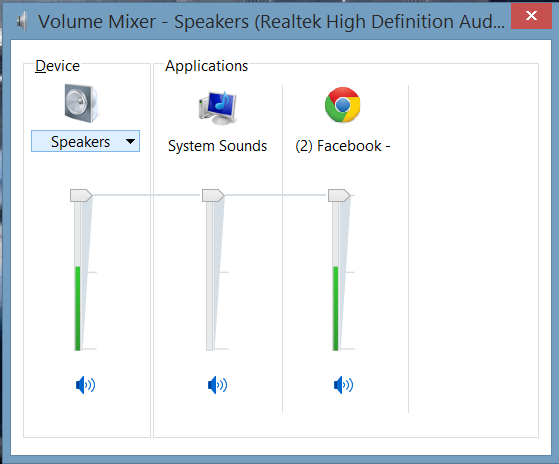Mute the Speakers device
Viewport: 559px width, 464px height.
click(x=86, y=385)
